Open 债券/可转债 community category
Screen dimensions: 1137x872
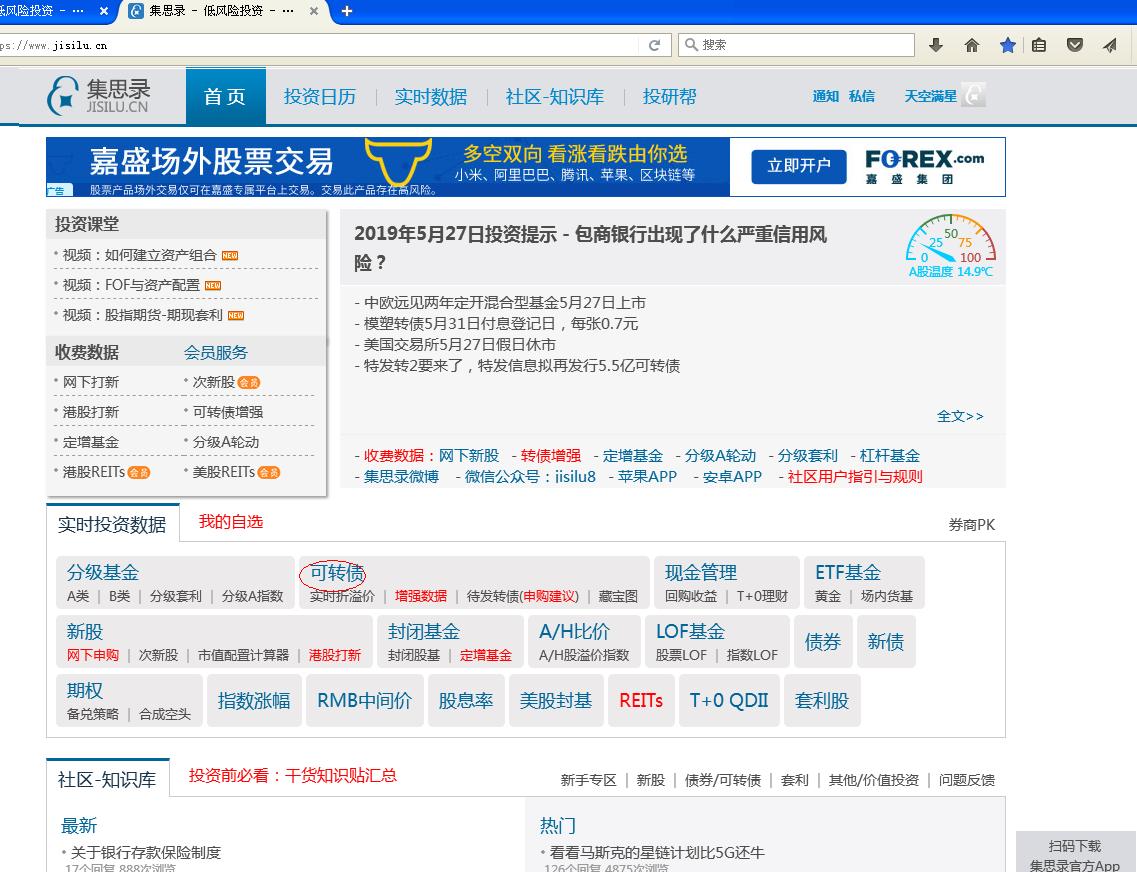tap(723, 780)
